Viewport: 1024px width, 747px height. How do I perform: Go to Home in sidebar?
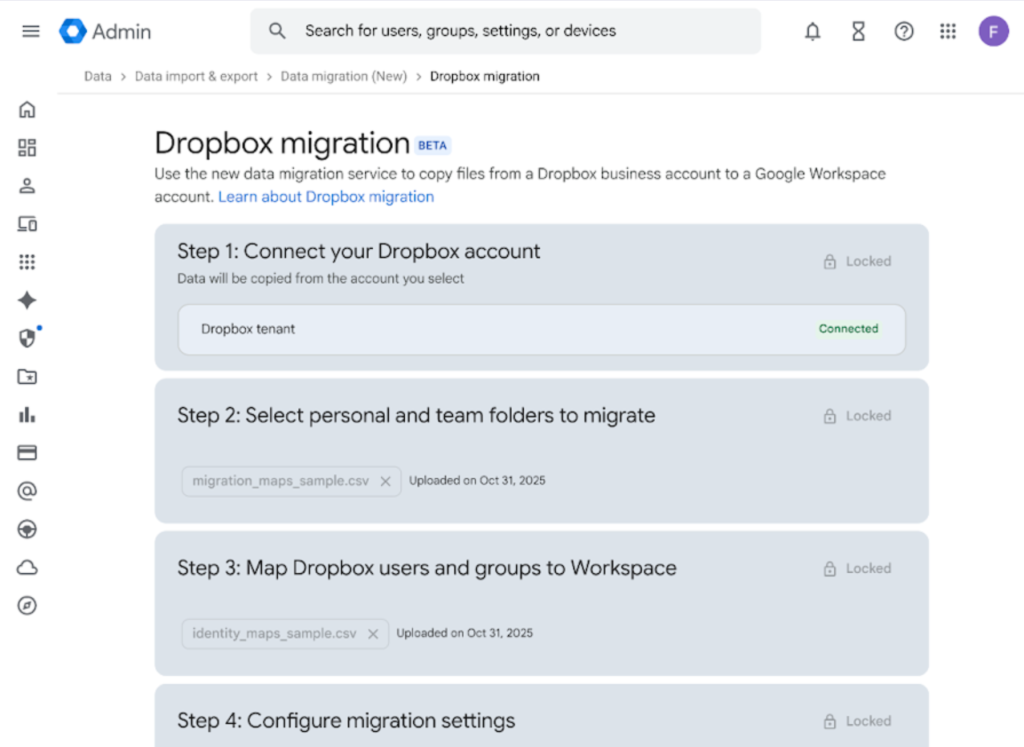[27, 110]
